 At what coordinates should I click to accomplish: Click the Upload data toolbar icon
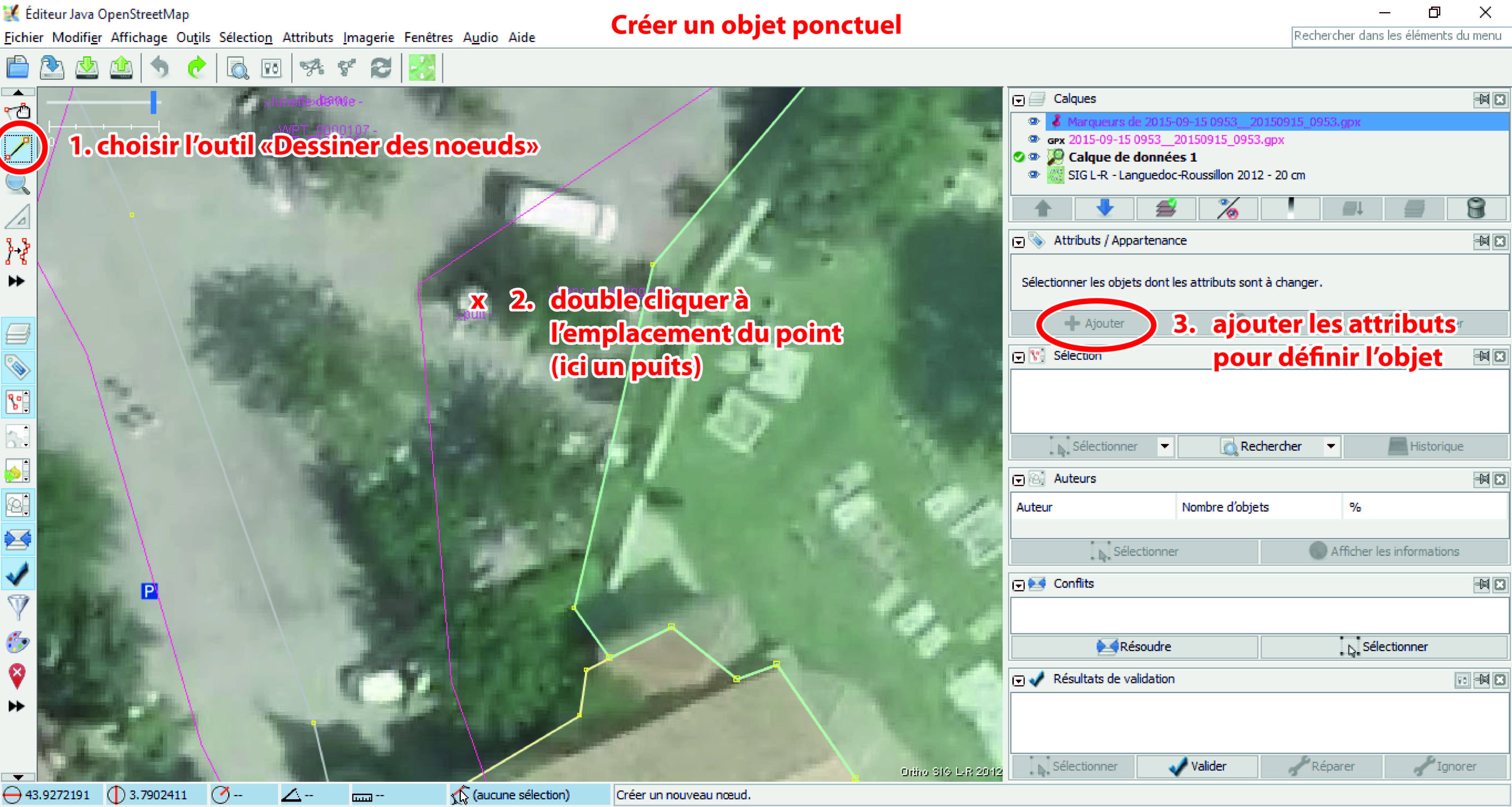pyautogui.click(x=121, y=68)
